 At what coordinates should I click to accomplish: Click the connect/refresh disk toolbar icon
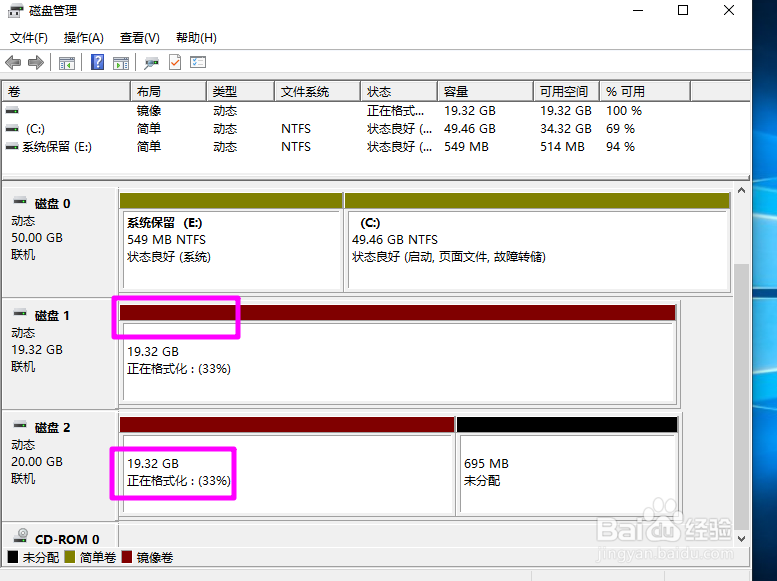(151, 62)
